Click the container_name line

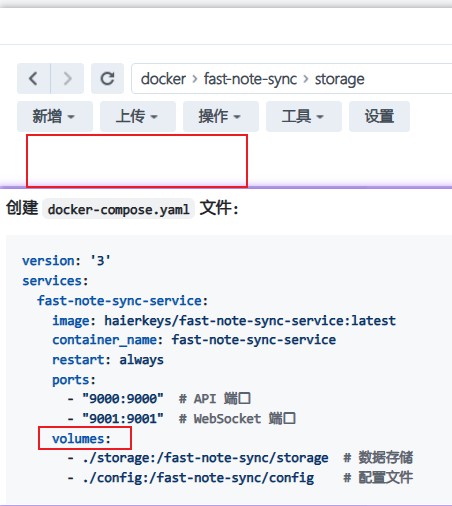pyautogui.click(x=194, y=340)
